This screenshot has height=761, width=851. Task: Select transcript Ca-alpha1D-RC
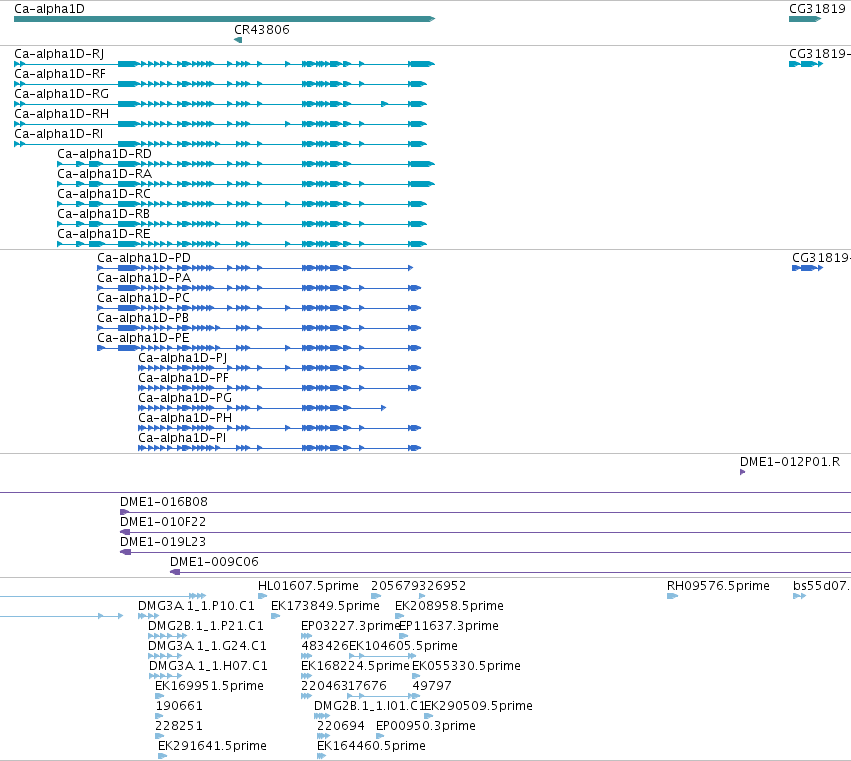pos(242,204)
